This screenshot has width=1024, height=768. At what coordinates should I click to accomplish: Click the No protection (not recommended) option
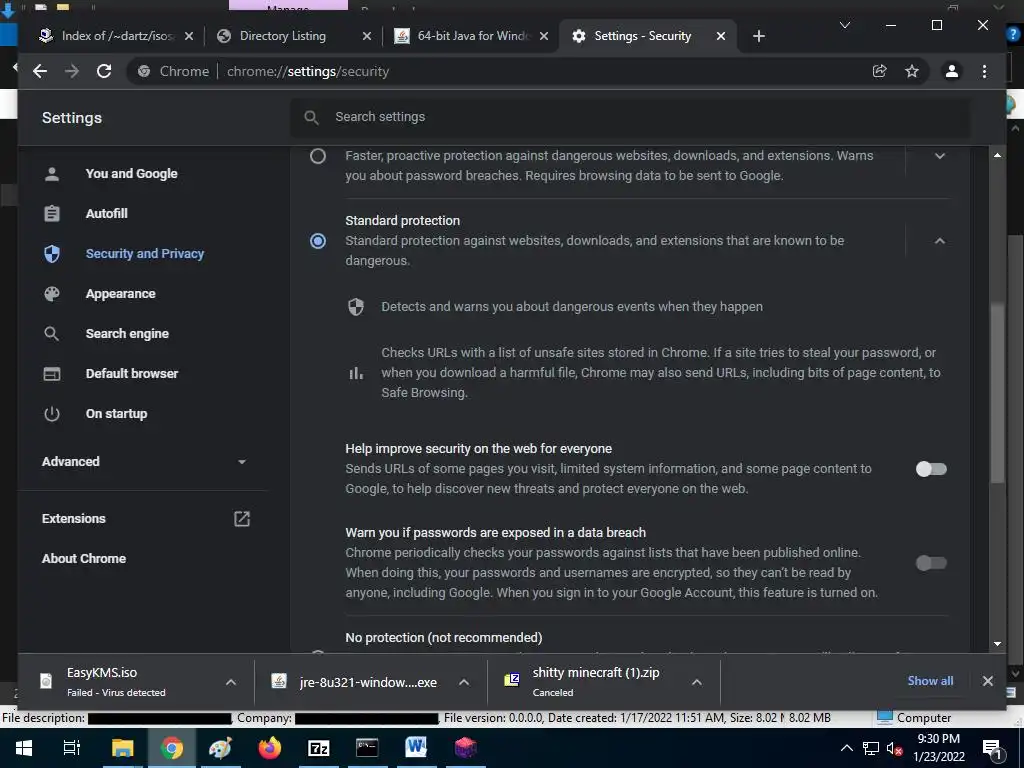(443, 637)
